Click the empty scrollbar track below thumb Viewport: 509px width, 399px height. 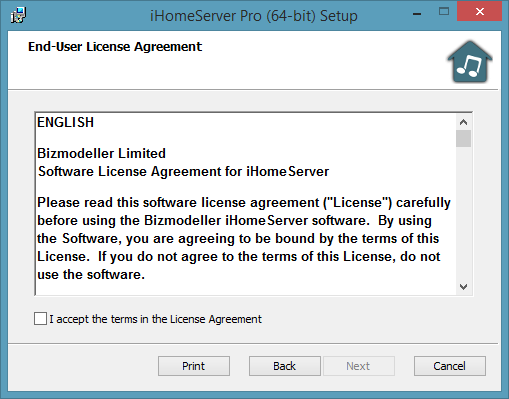point(463,213)
